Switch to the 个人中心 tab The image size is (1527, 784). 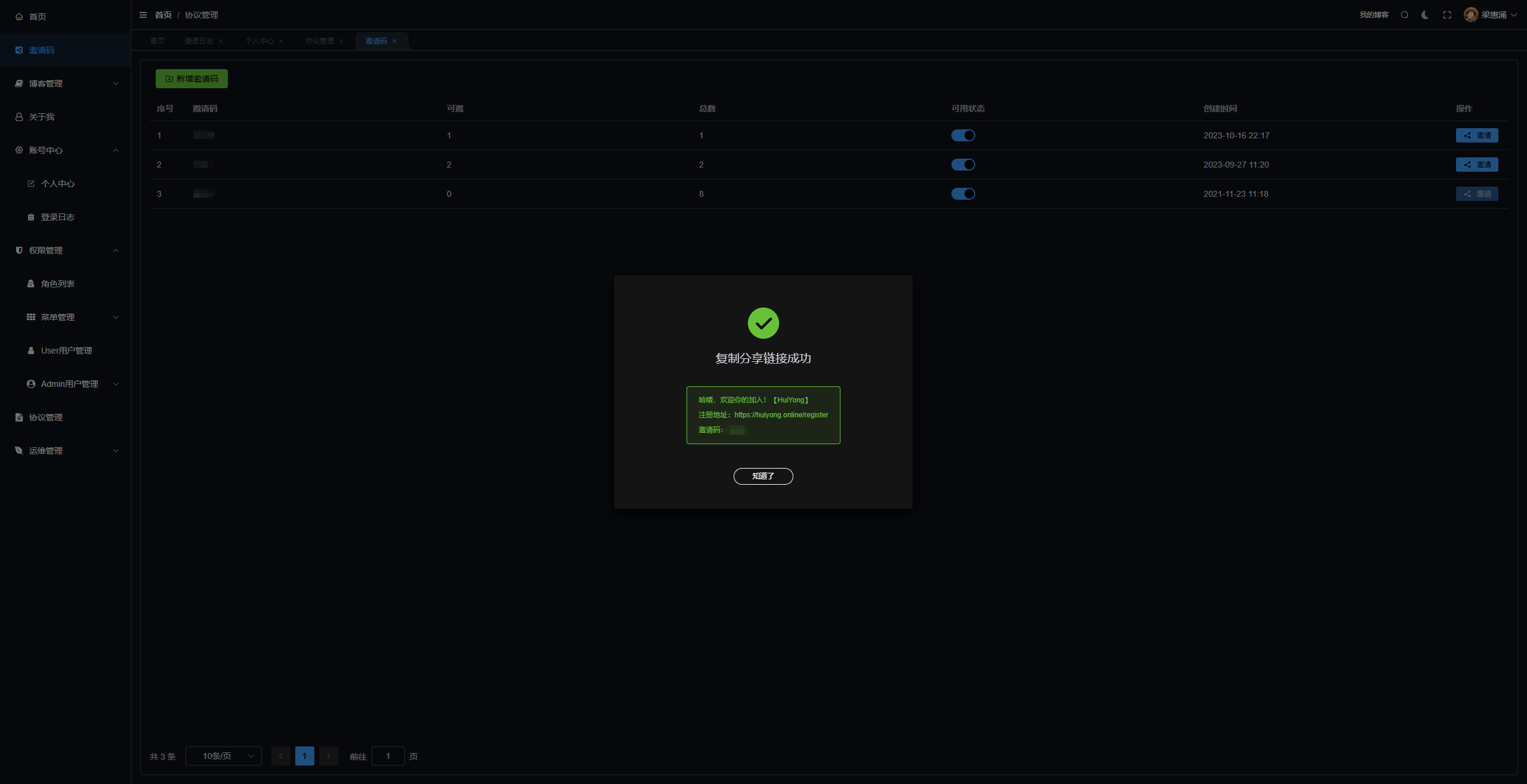click(259, 41)
